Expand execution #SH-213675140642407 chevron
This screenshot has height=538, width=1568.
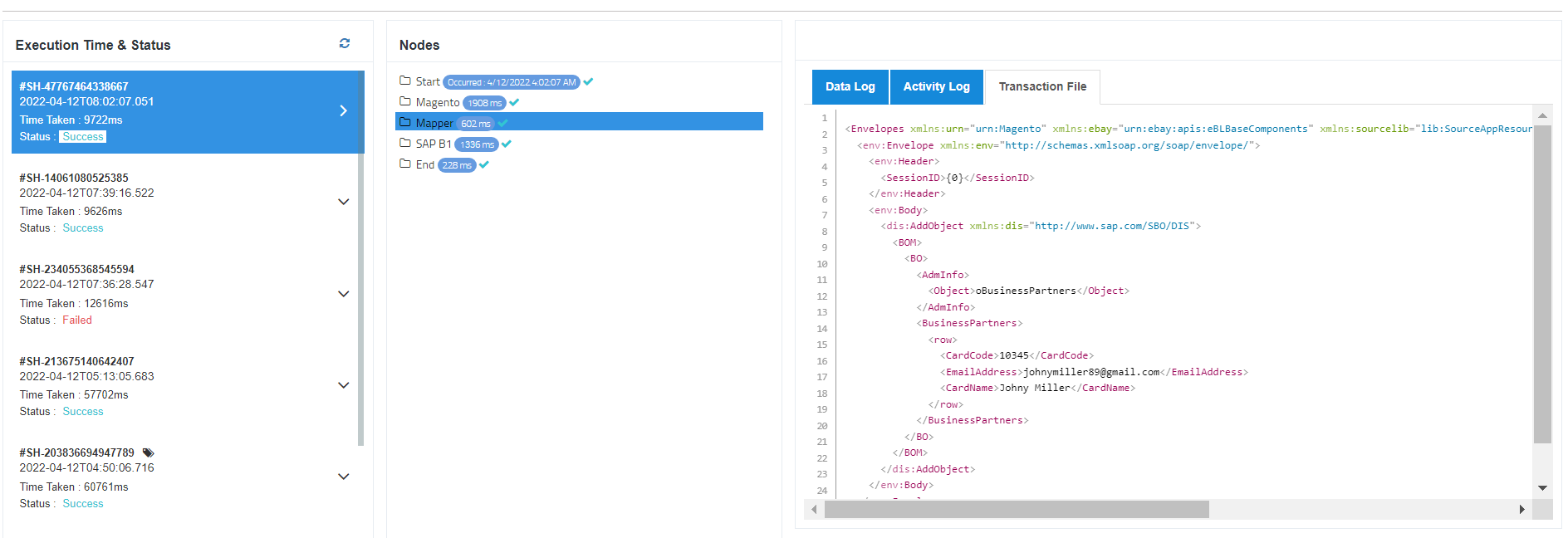click(x=343, y=385)
